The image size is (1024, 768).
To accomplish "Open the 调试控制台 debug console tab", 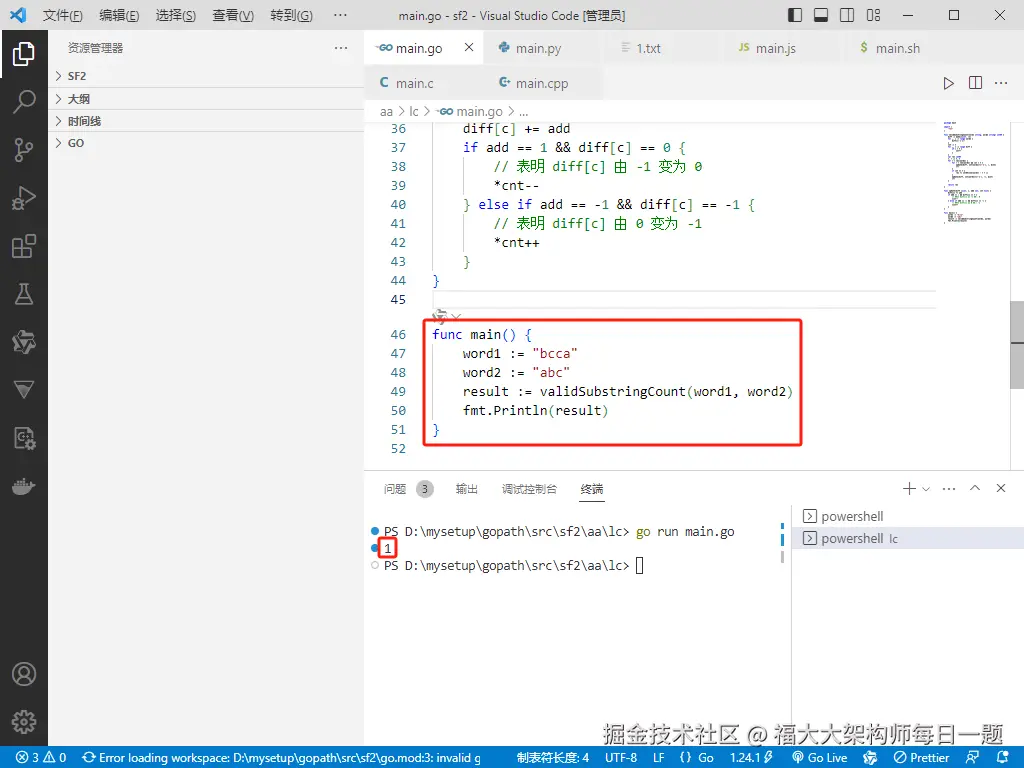I will click(529, 488).
